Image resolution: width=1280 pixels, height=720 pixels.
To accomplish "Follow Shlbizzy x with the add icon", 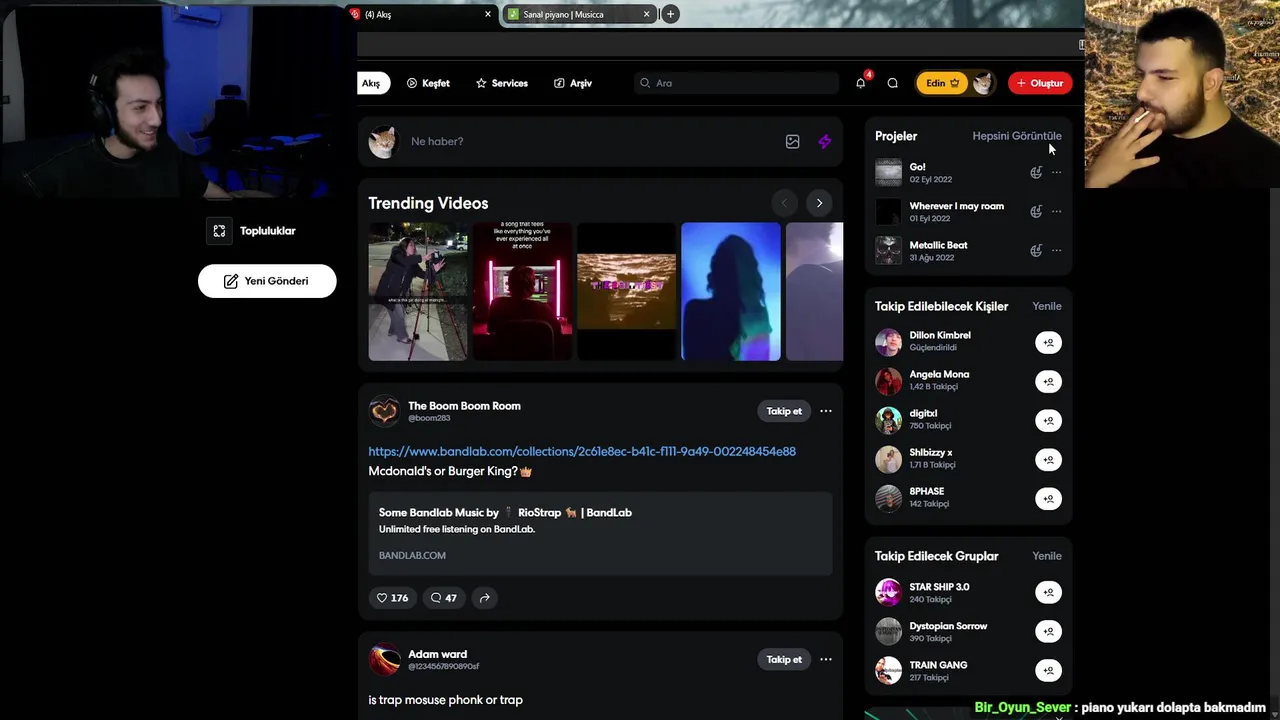I will [1048, 460].
